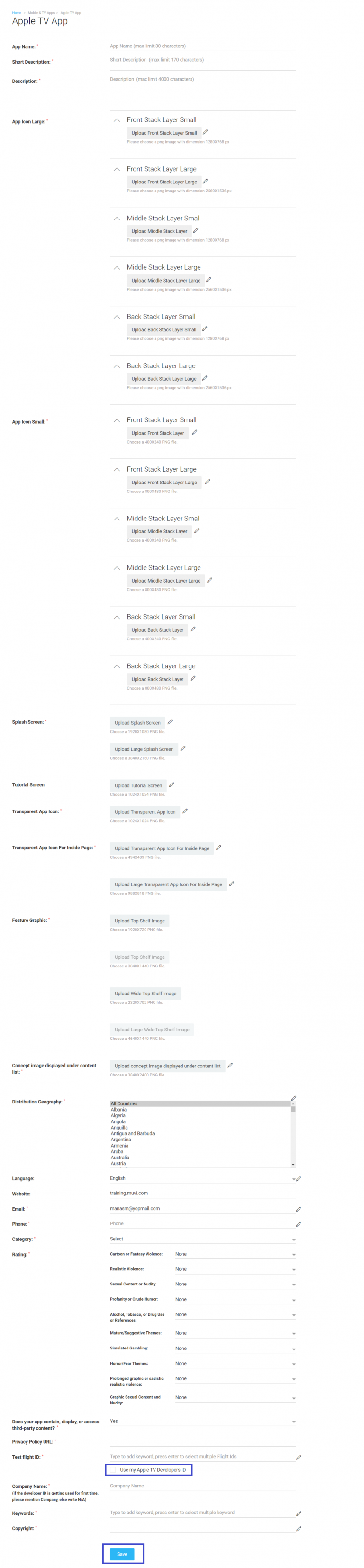364x1568 pixels.
Task: Open Realistic Violence rating dropdown
Action: (x=234, y=1269)
